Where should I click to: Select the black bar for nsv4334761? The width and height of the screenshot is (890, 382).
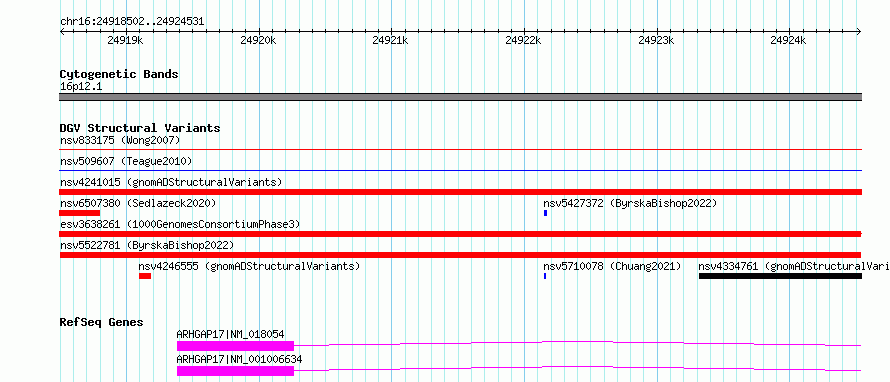[x=780, y=276]
